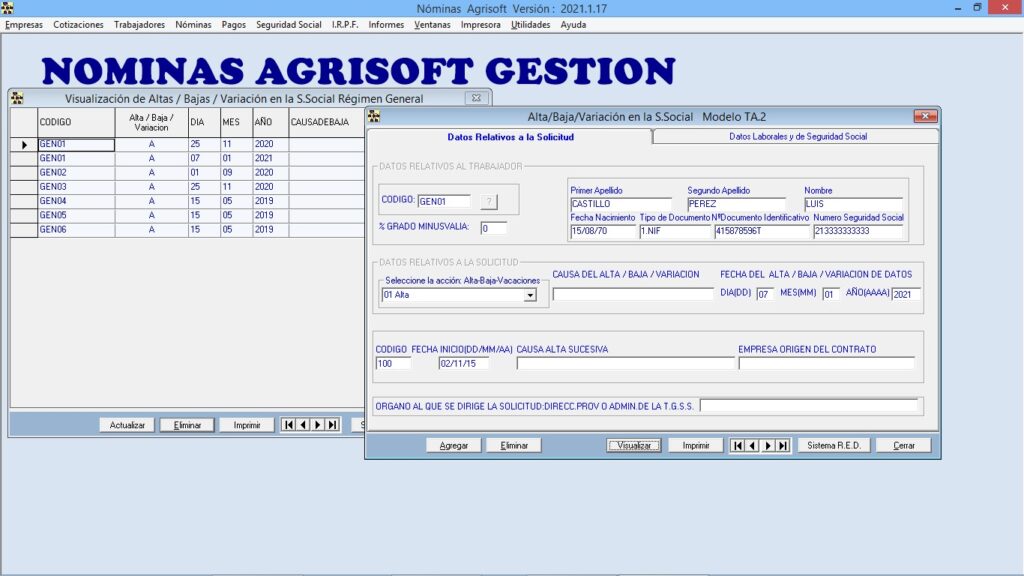1024x576 pixels.
Task: Click the Nº Documento Identificativo field
Action: point(761,231)
